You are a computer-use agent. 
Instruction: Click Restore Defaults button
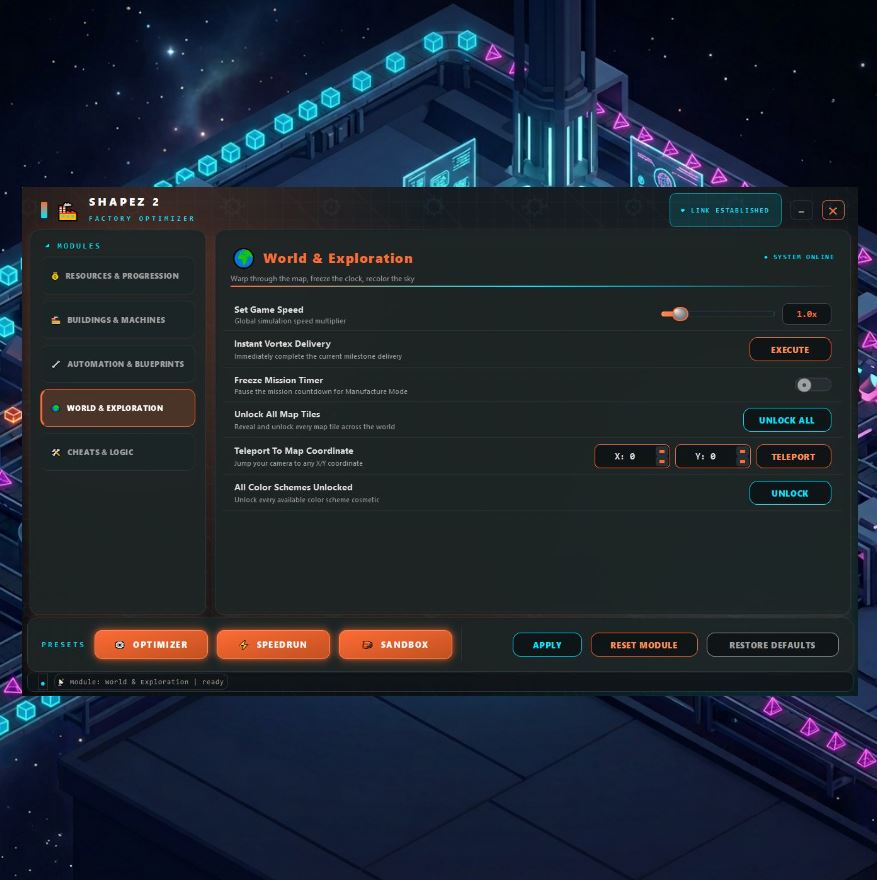[772, 645]
